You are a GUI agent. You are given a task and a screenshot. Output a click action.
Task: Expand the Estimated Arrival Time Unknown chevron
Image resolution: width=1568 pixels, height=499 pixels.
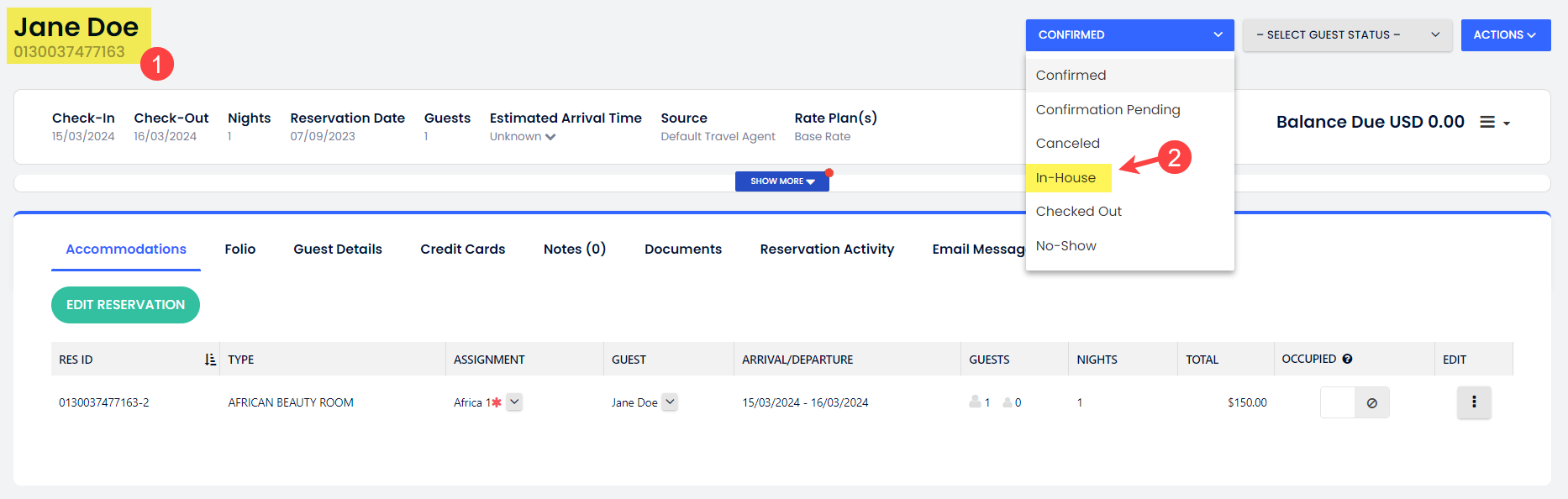tap(550, 137)
